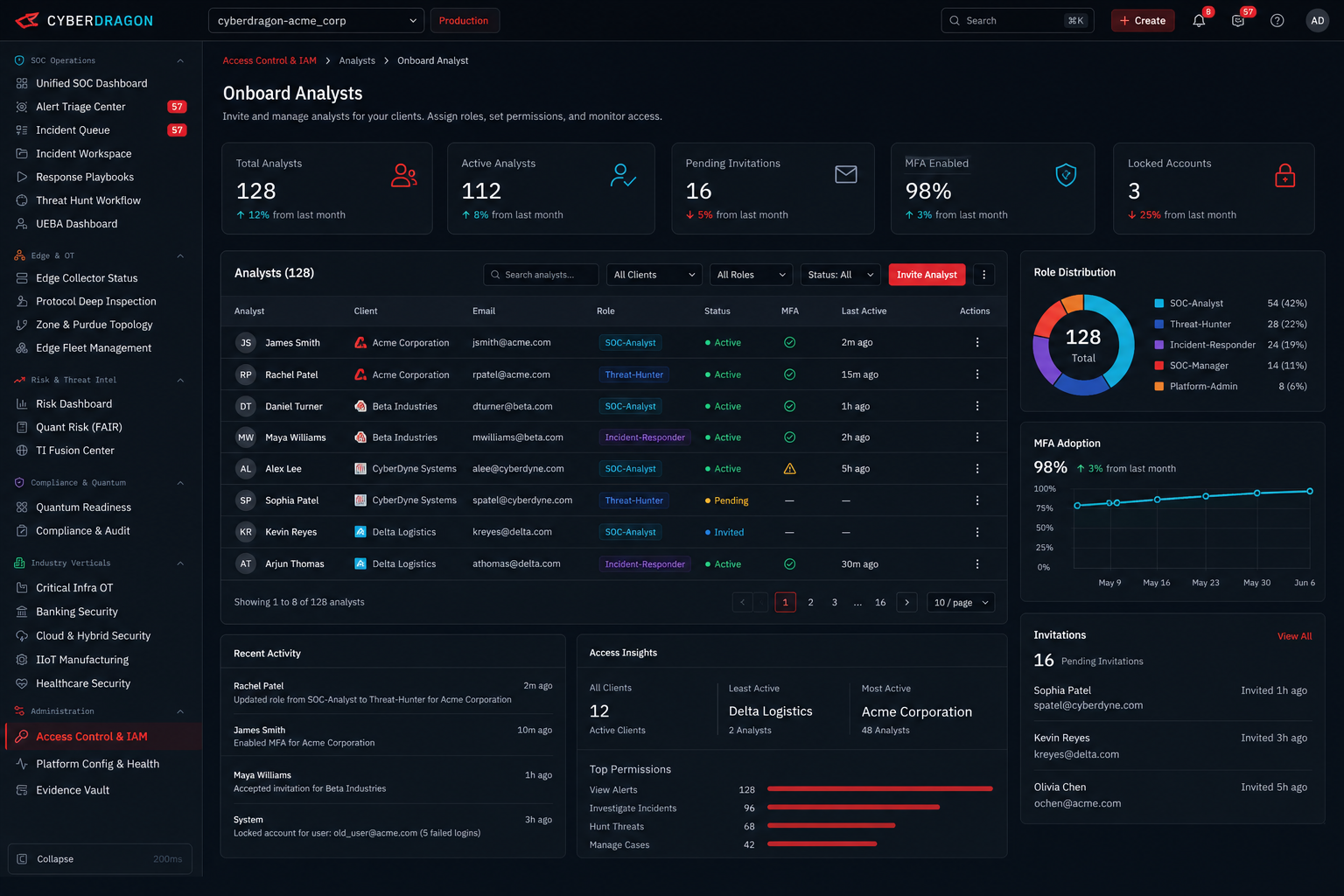Go to page 2 of analysts
The image size is (1344, 896).
(x=810, y=602)
